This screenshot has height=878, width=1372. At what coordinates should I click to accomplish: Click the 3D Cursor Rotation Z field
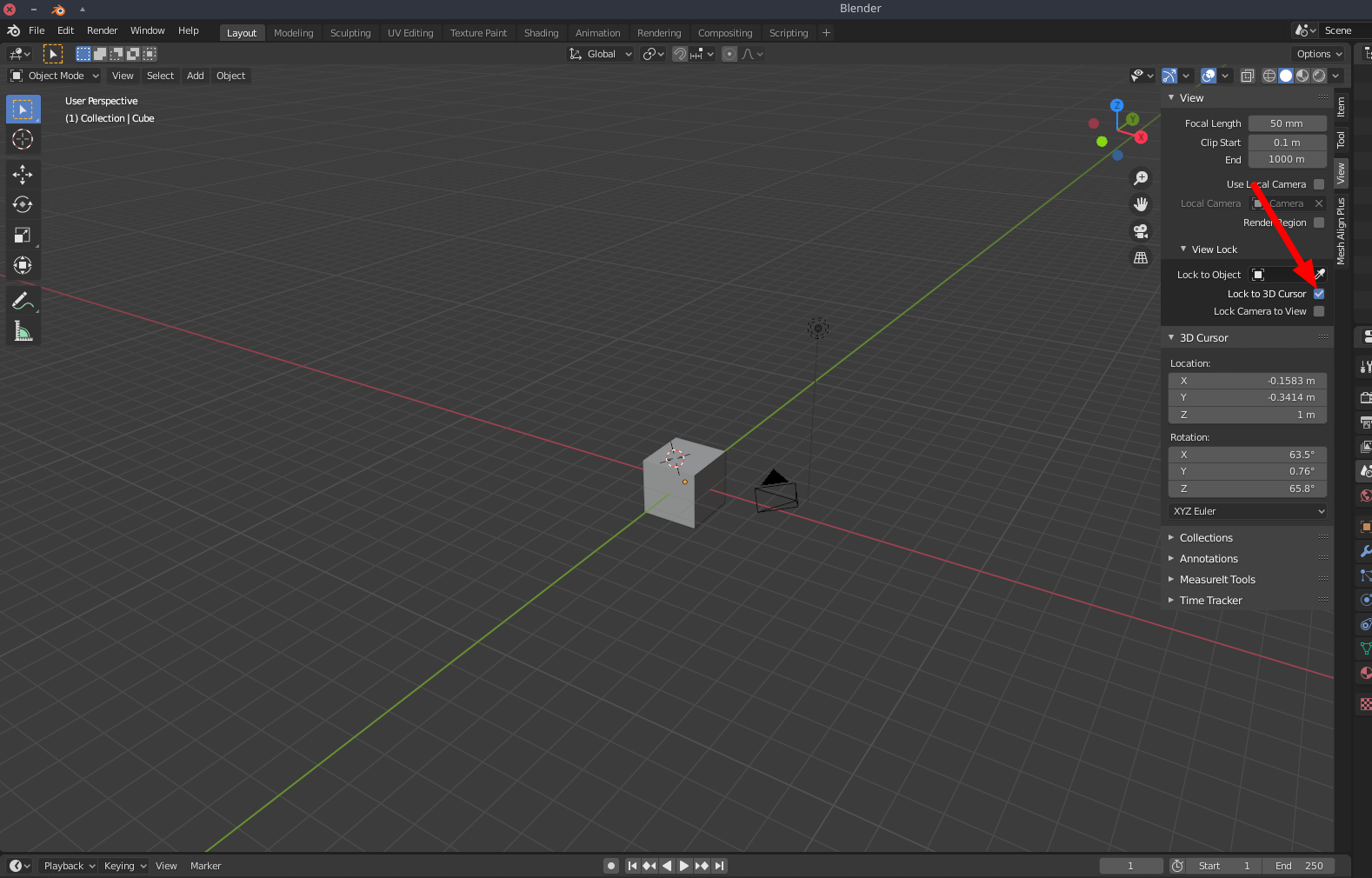[x=1248, y=489]
